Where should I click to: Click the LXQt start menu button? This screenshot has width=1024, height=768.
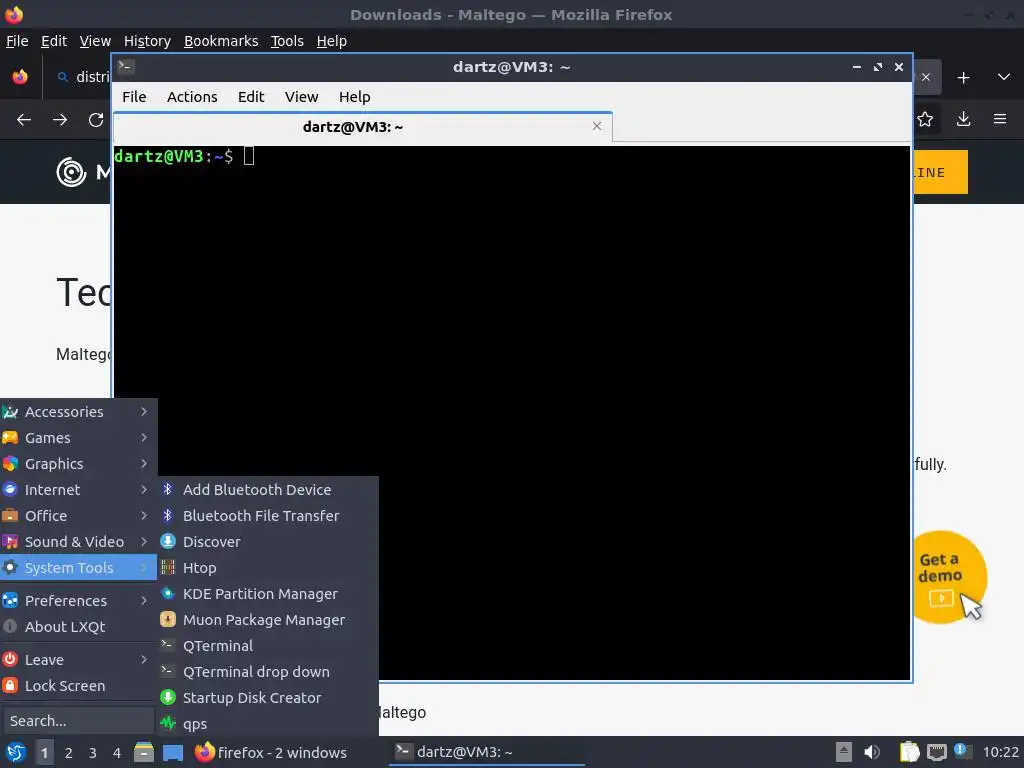click(15, 752)
